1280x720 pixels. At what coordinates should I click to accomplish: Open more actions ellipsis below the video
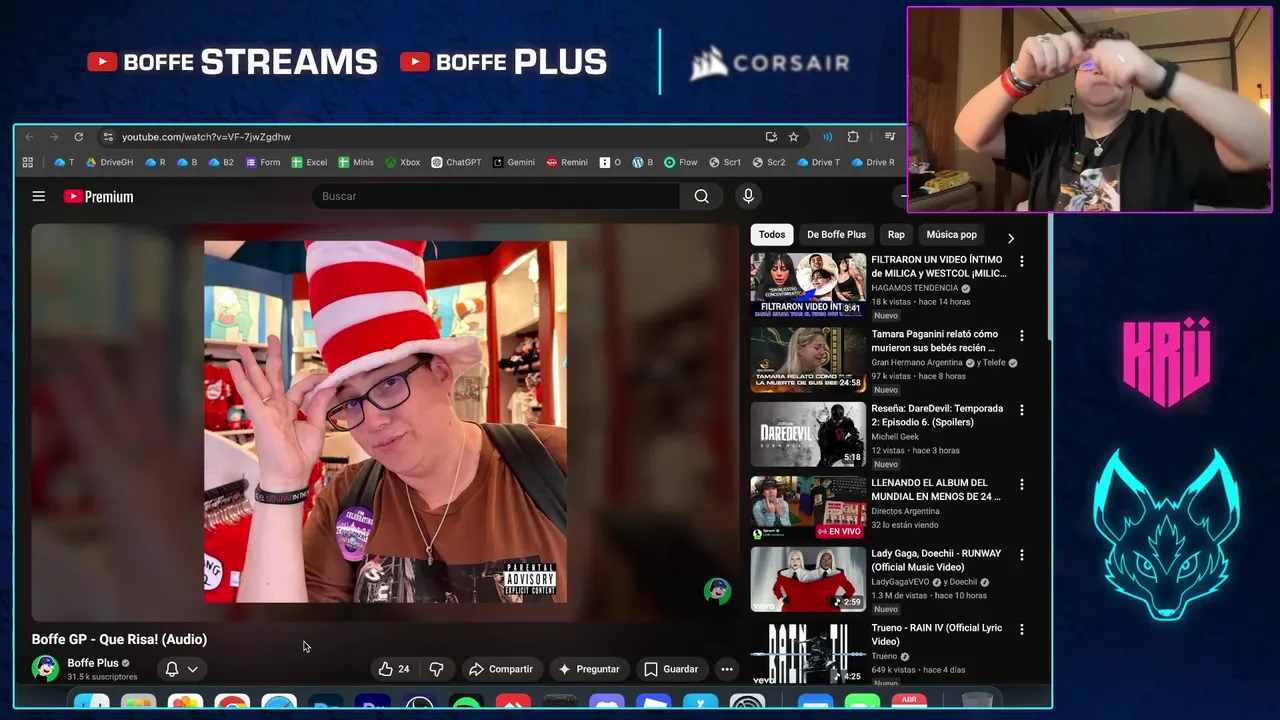(727, 669)
